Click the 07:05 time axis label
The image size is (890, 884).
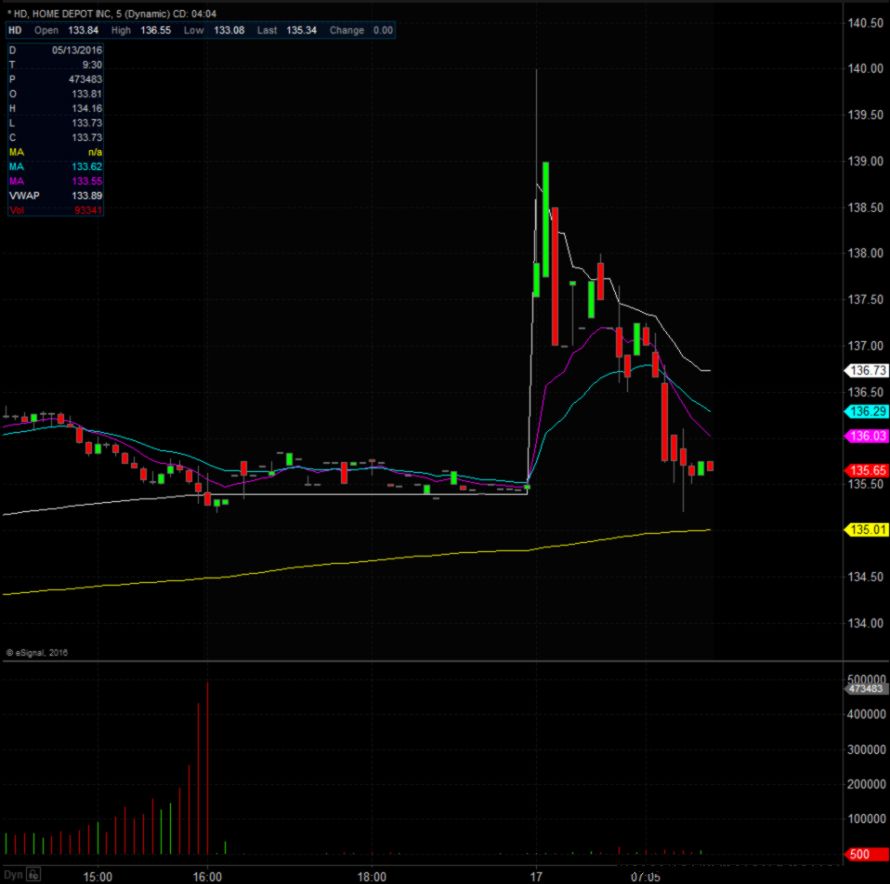[645, 877]
